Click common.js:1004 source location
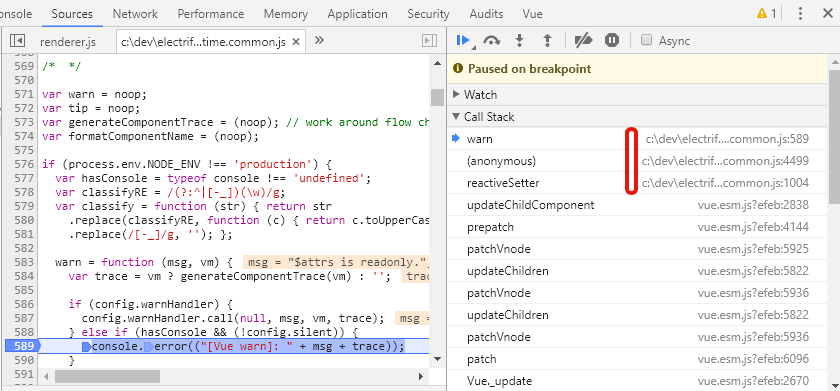This screenshot has height=391, width=840. 725,183
